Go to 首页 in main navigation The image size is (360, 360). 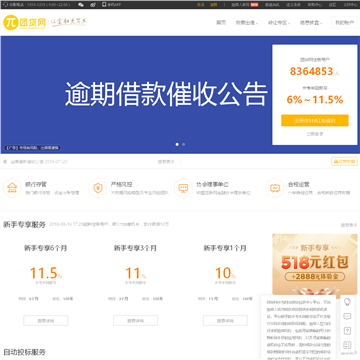click(221, 23)
